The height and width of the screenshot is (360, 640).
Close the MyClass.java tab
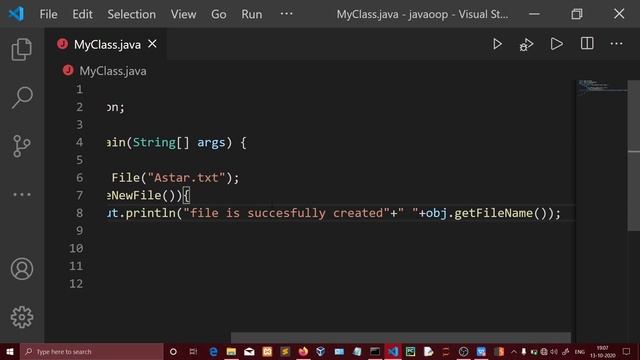pyautogui.click(x=152, y=44)
